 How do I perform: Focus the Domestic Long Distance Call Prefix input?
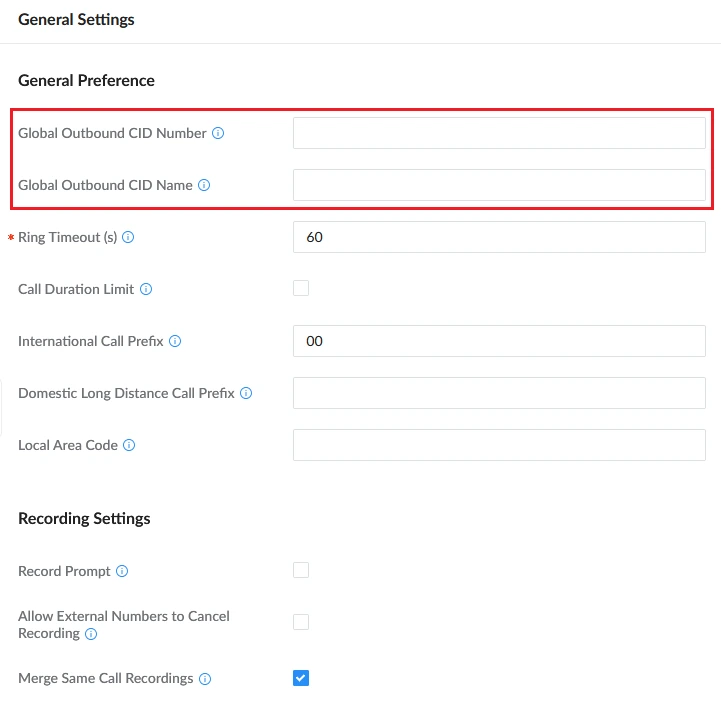[x=499, y=393]
